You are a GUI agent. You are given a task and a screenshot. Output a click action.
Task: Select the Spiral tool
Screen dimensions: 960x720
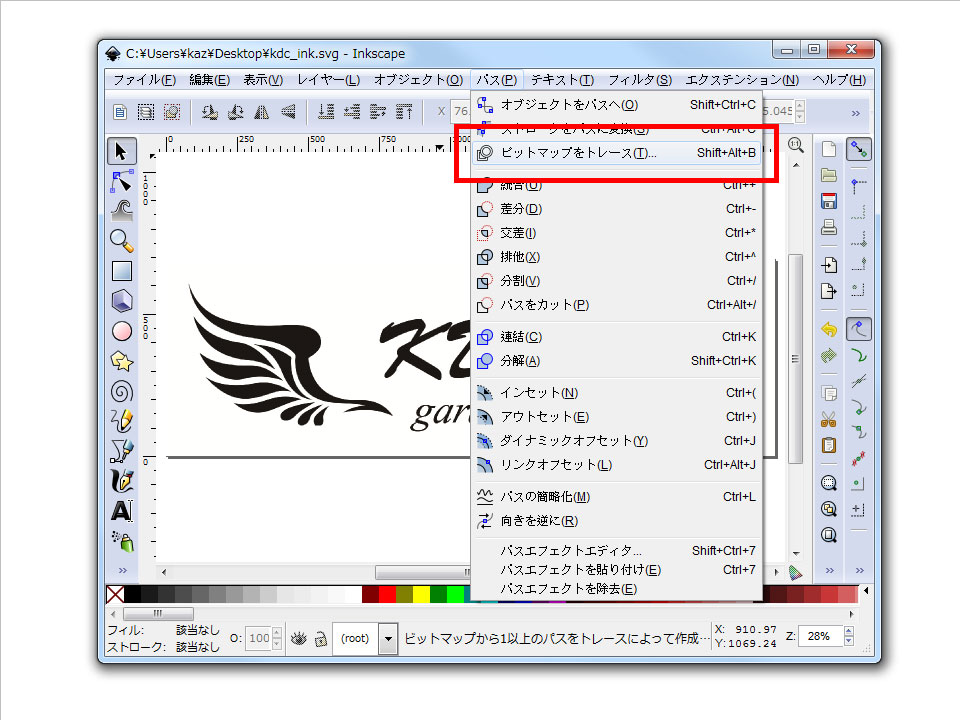click(x=121, y=391)
